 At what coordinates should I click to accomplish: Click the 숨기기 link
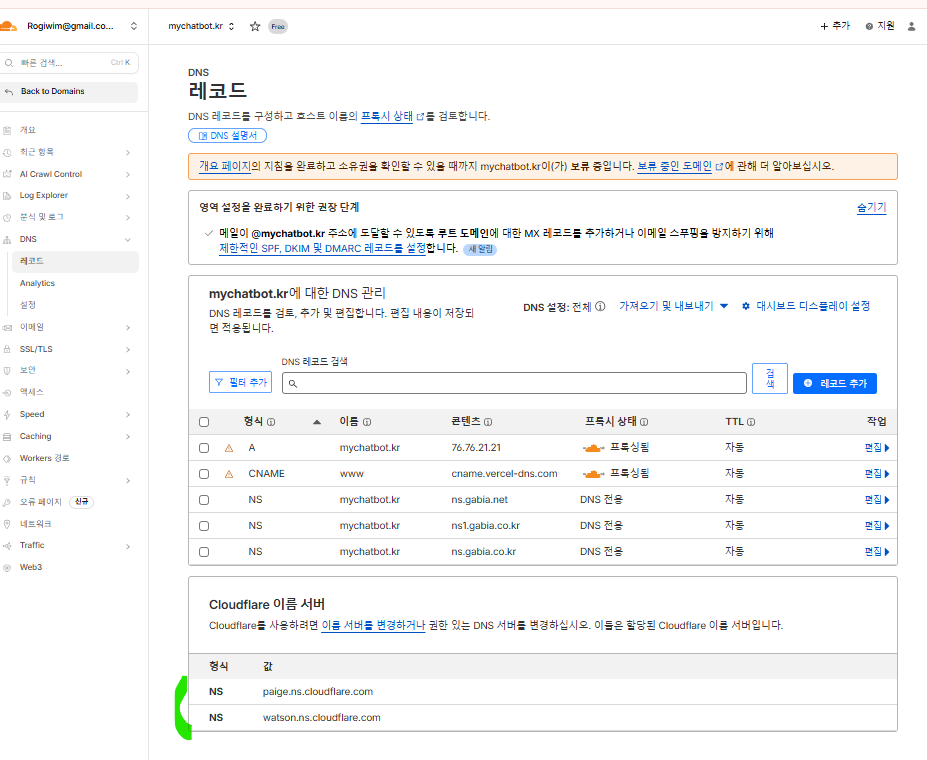[x=871, y=207]
